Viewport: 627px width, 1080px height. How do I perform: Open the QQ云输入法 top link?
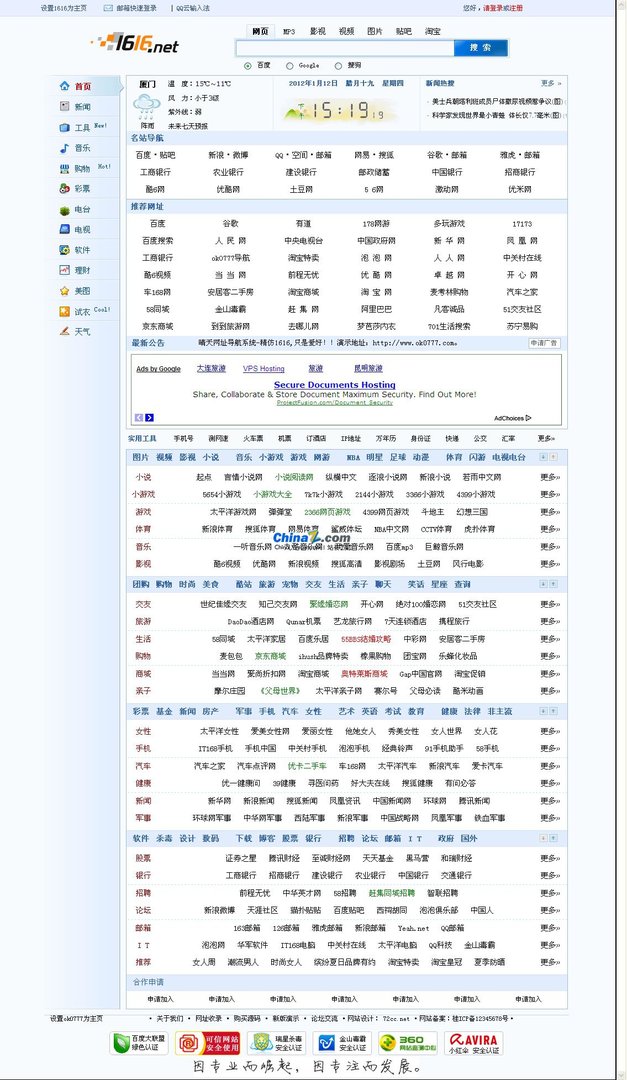193,8
